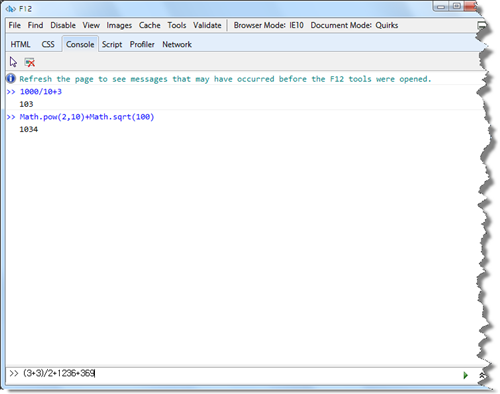
Task: Click the pin/unpin window icon
Action: (481, 25)
